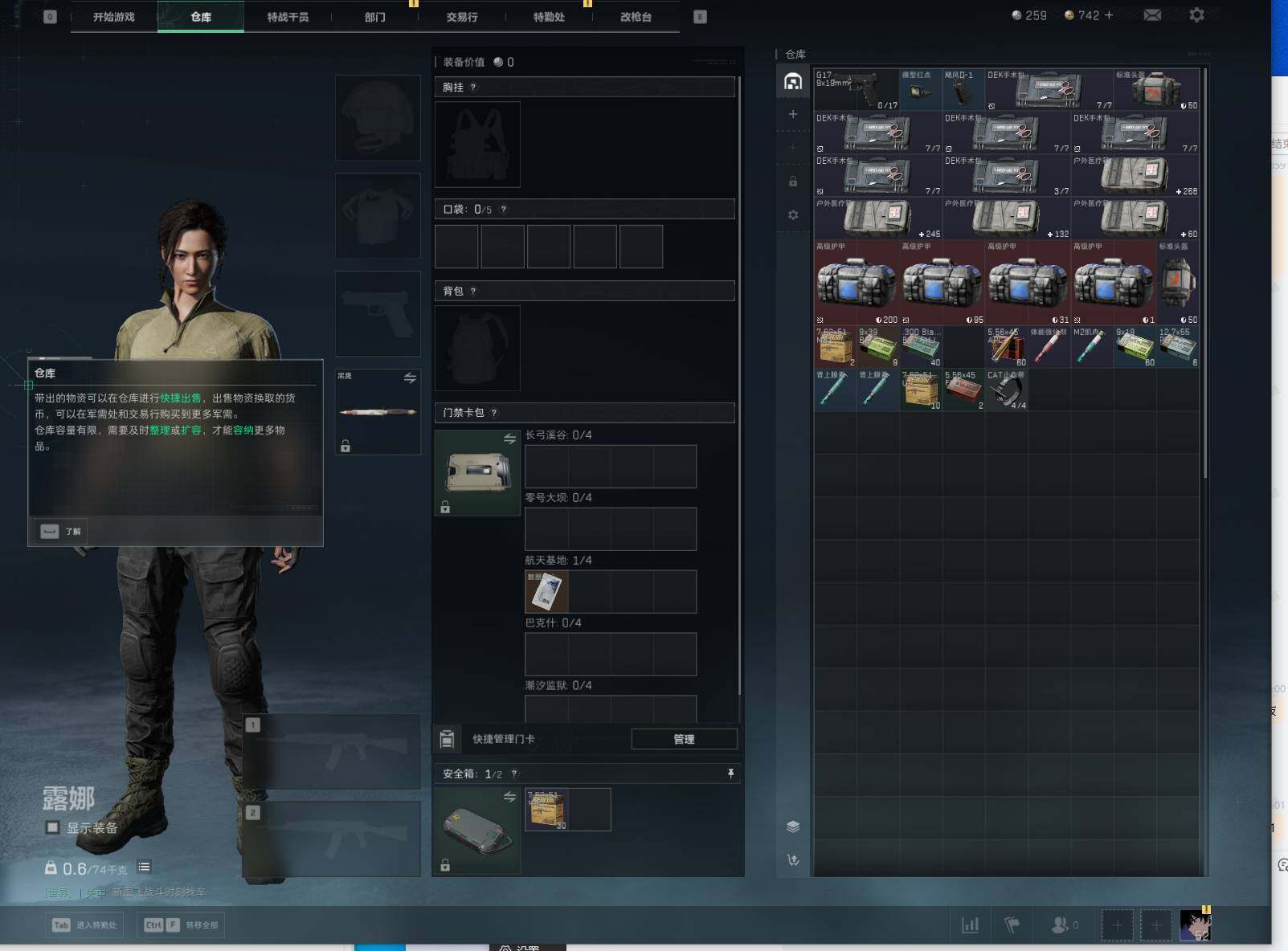1288x951 pixels.
Task: Select the G17 9x19mm pistol in the warehouse
Action: 857,89
